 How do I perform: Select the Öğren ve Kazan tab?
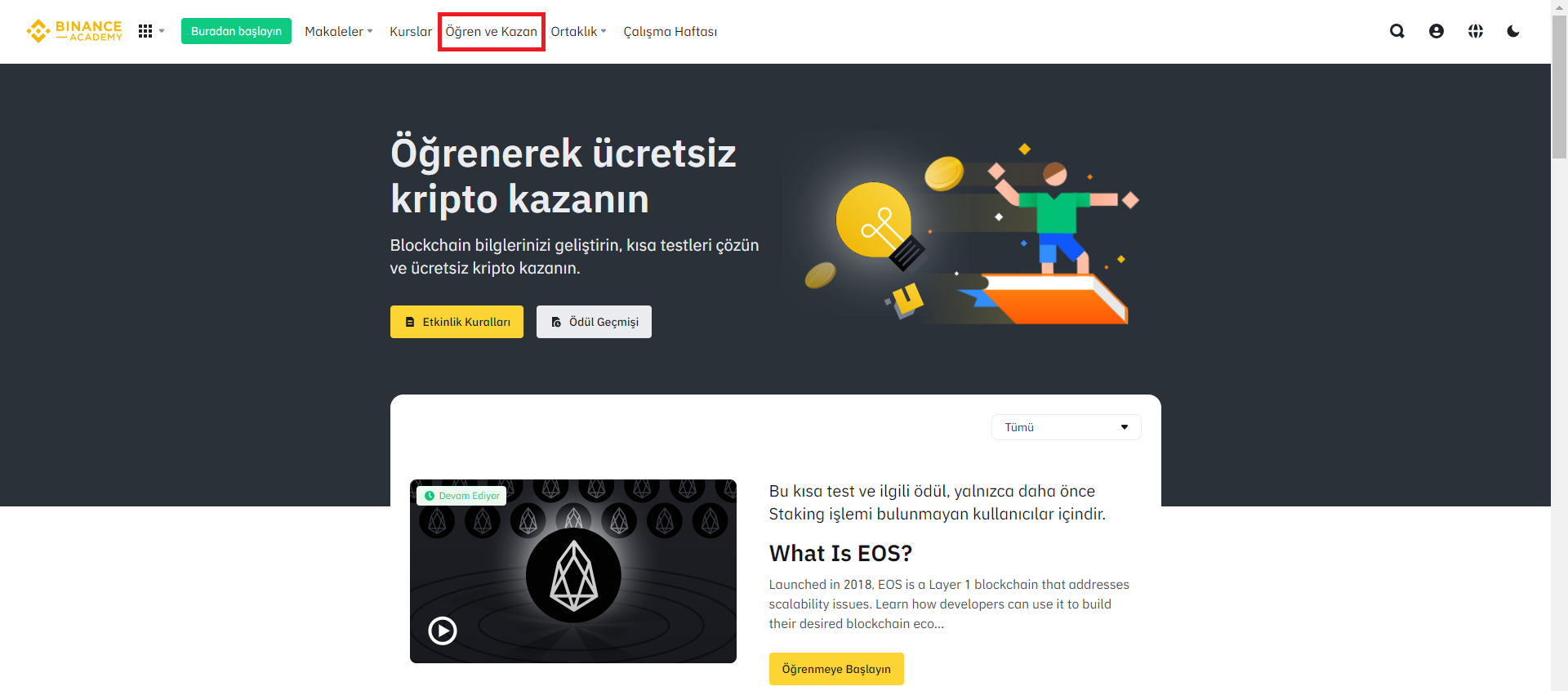pyautogui.click(x=491, y=31)
